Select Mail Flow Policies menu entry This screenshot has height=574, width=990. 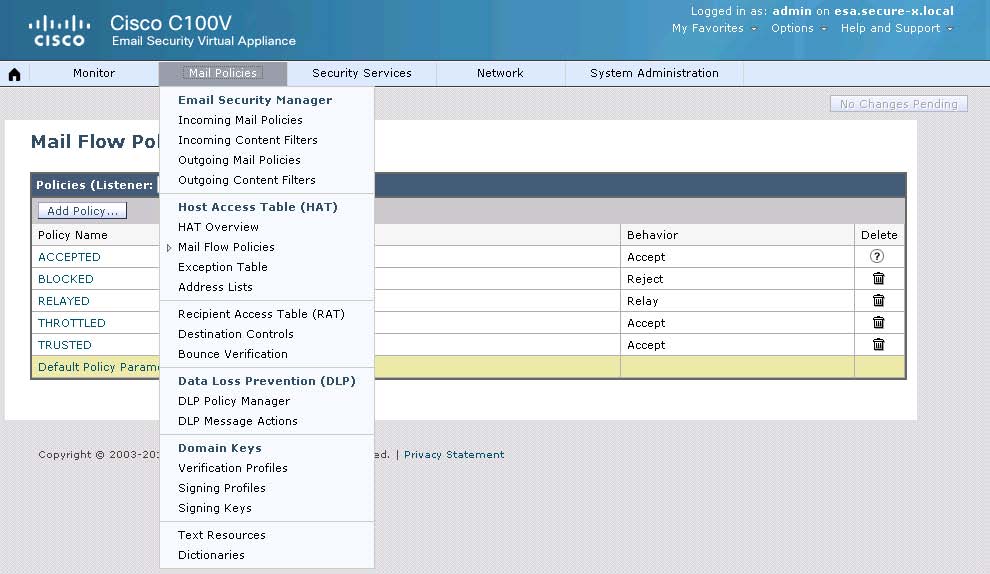pos(226,248)
